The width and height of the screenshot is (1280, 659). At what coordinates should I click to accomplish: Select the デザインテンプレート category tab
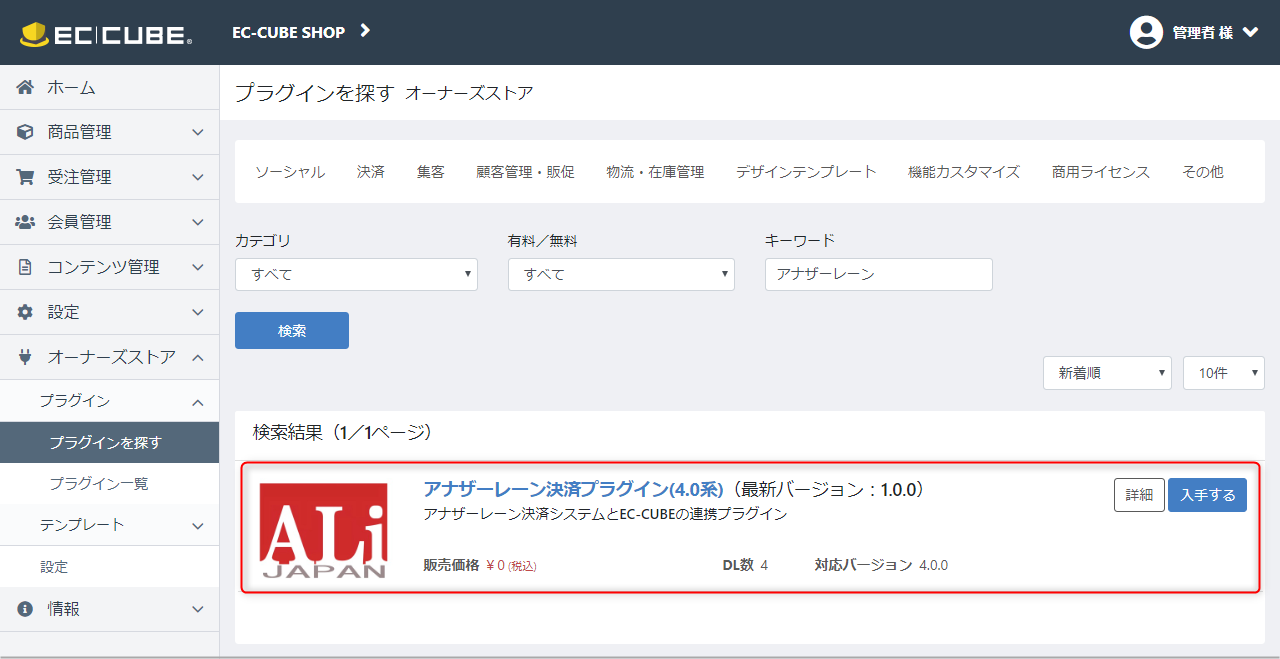pyautogui.click(x=806, y=172)
